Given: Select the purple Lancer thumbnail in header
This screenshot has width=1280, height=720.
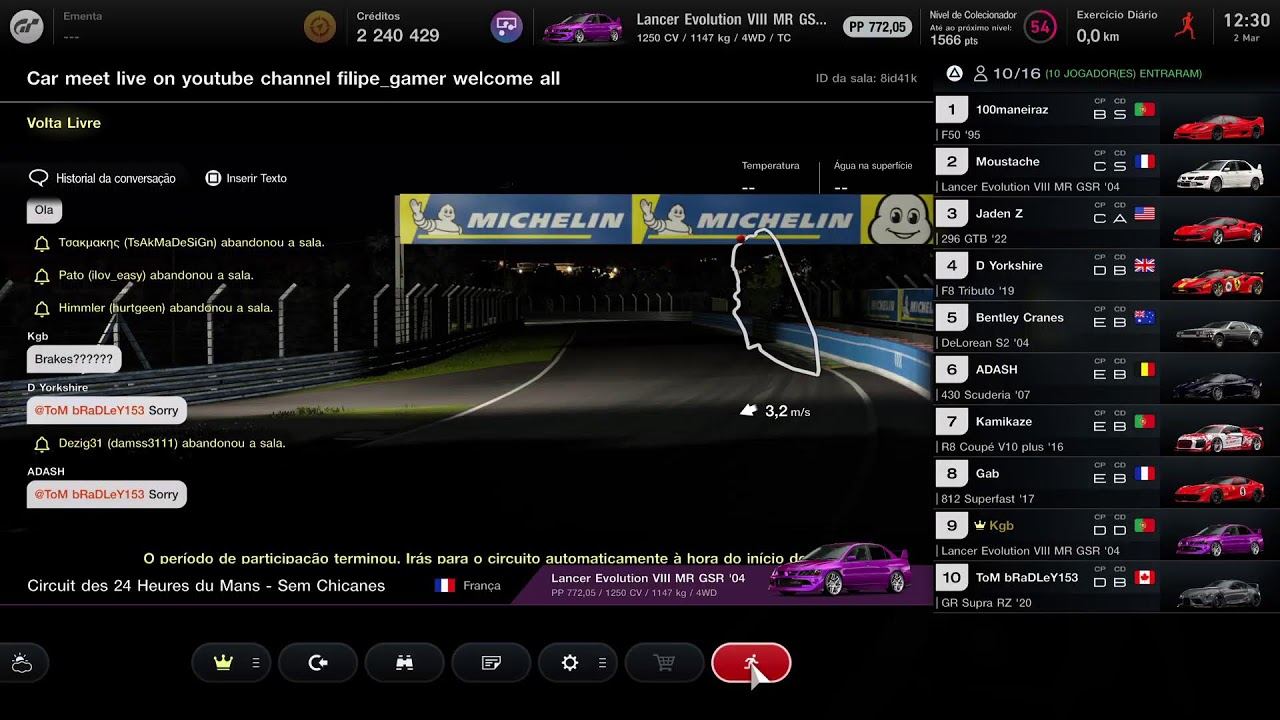Looking at the screenshot, I should pos(582,28).
